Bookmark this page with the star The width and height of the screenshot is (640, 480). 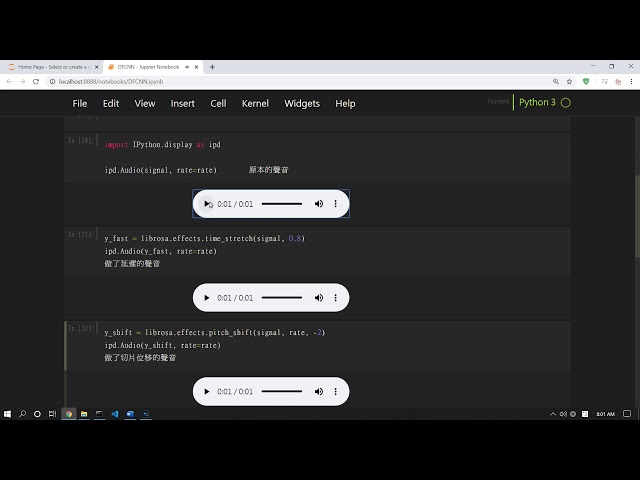[x=569, y=82]
